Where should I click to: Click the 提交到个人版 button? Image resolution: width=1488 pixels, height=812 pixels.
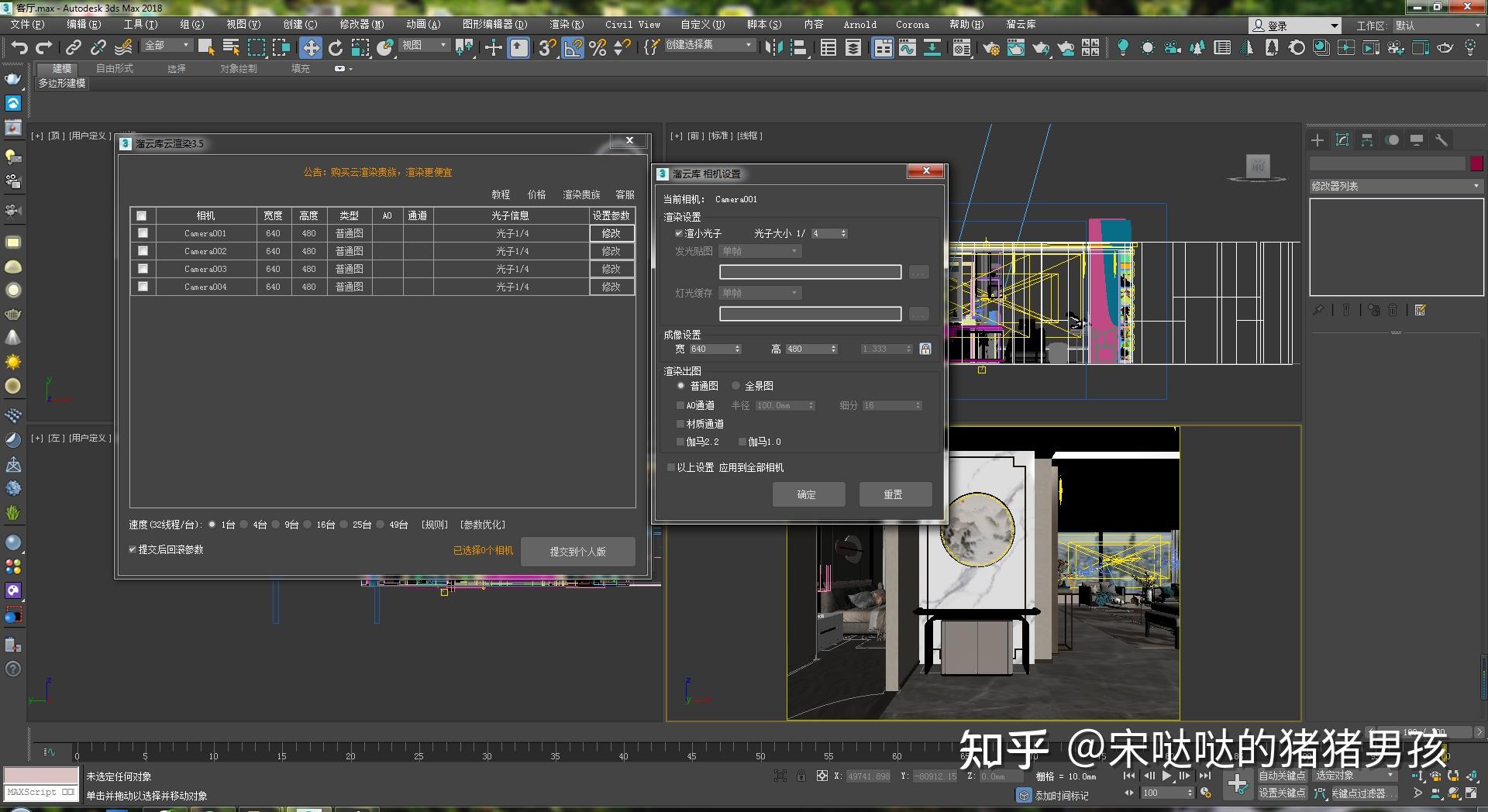pyautogui.click(x=578, y=552)
